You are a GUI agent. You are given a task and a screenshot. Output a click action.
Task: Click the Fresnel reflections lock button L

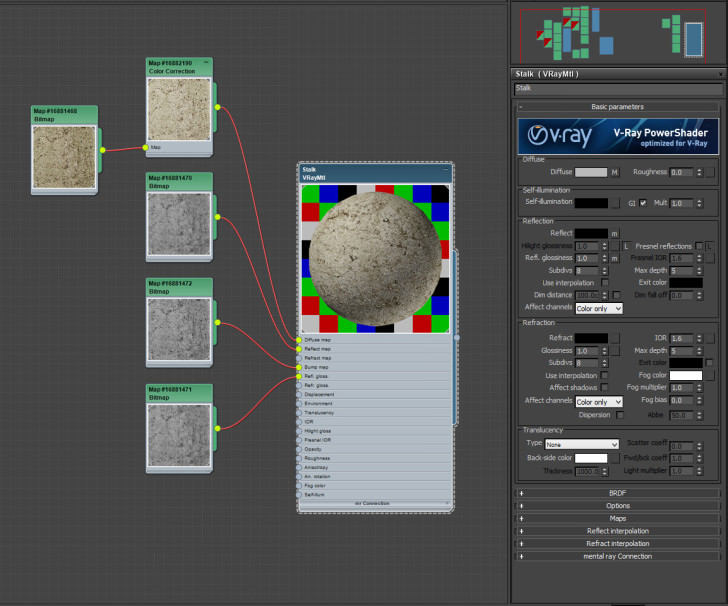click(709, 246)
